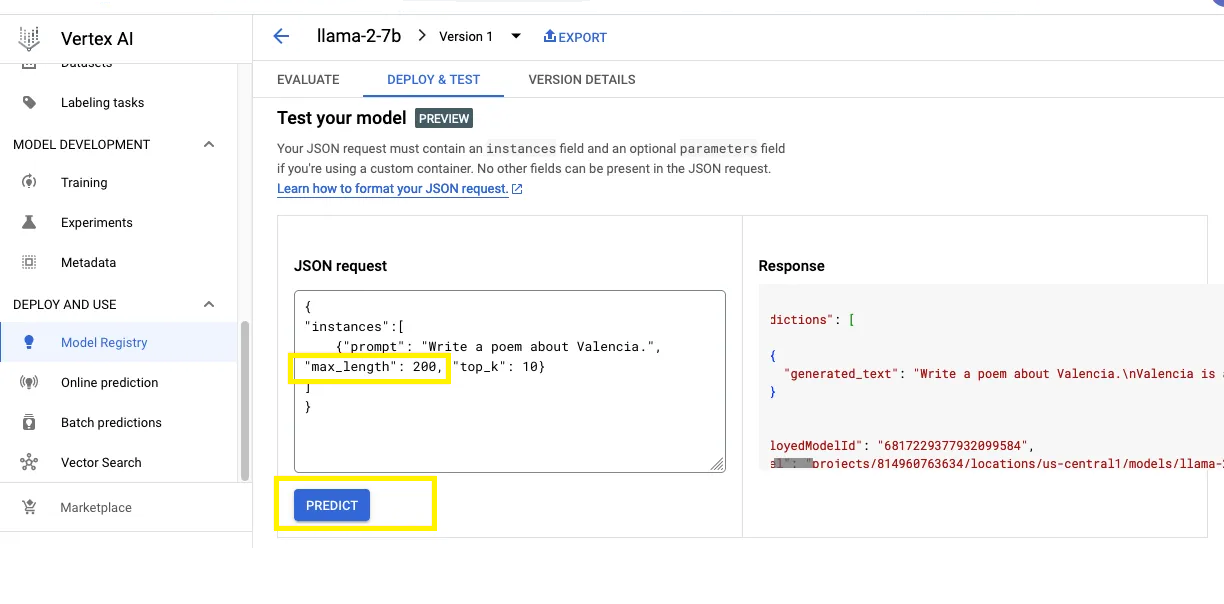Click the Export upload icon
Screen dimensions: 1224x604
coord(549,36)
